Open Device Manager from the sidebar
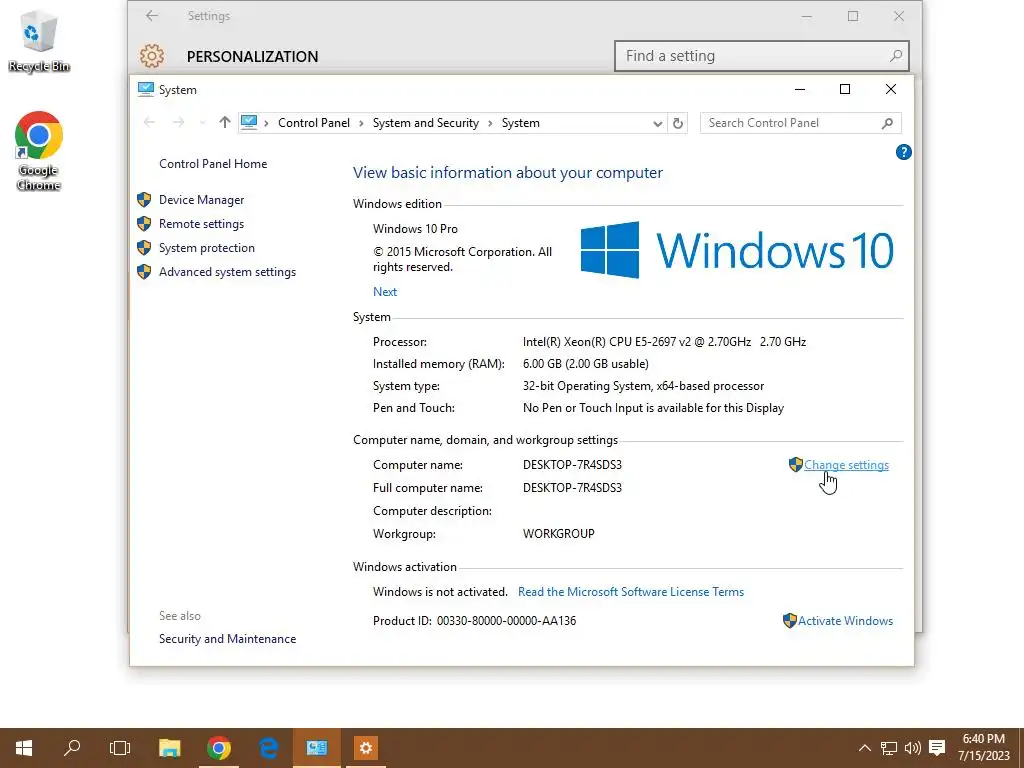1024x768 pixels. pyautogui.click(x=201, y=200)
